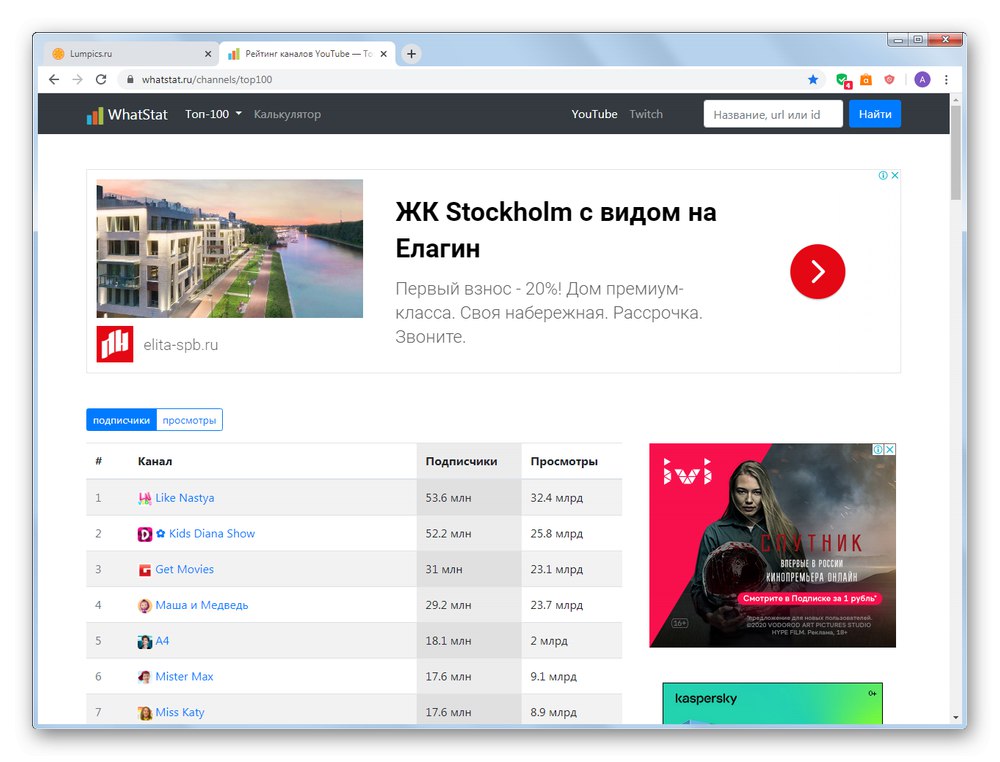1000x762 pixels.
Task: Open Chrome three-dot menu
Action: pos(946,79)
